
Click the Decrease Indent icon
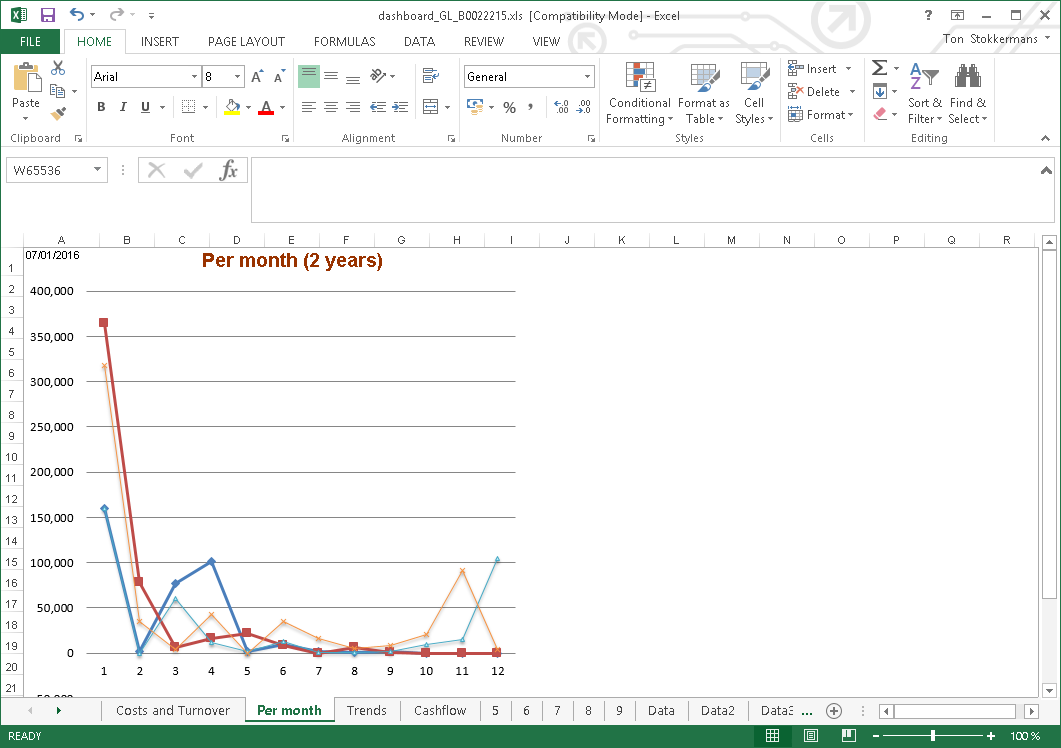[378, 107]
